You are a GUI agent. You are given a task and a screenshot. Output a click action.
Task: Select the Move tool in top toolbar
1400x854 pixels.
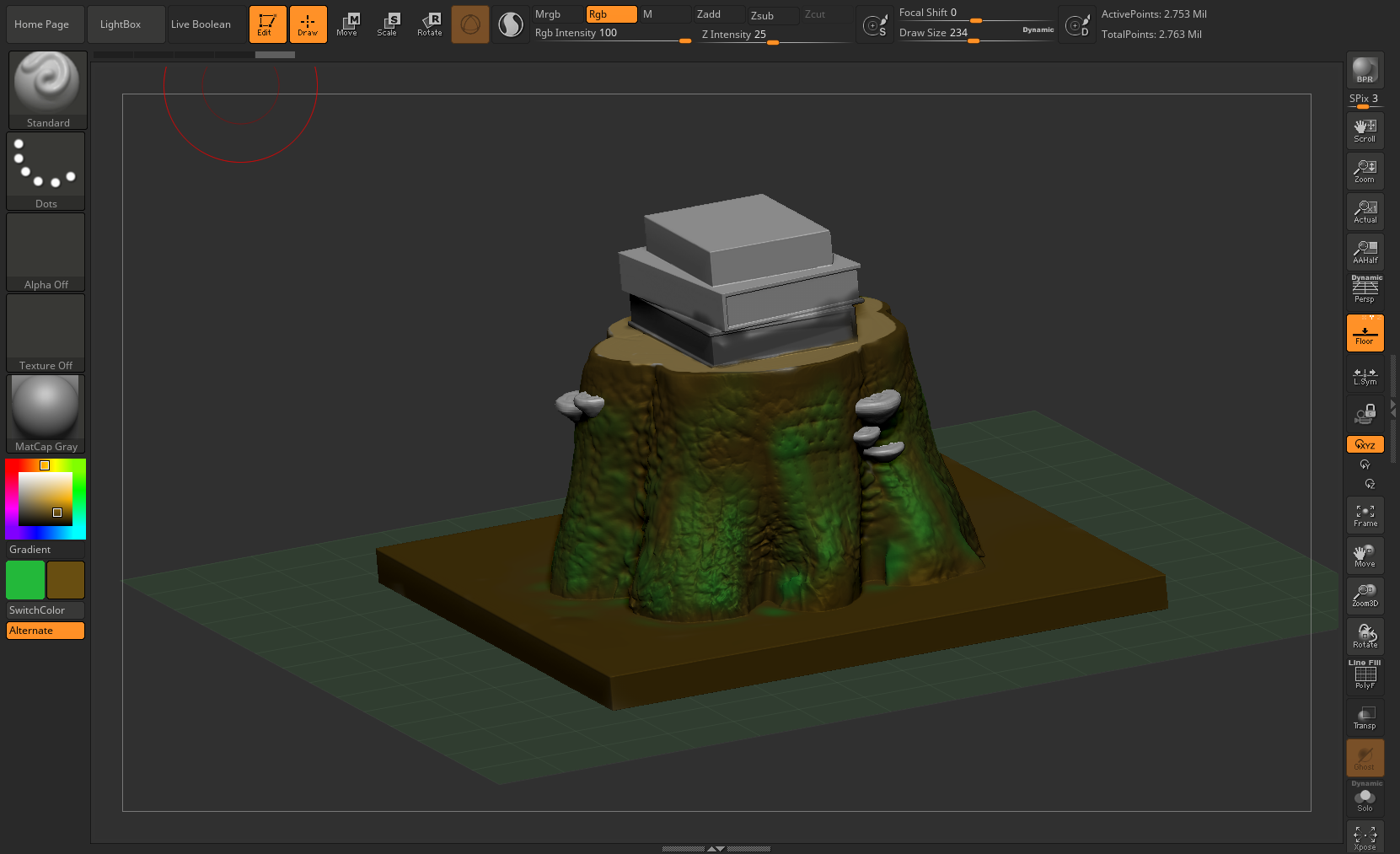tap(347, 24)
